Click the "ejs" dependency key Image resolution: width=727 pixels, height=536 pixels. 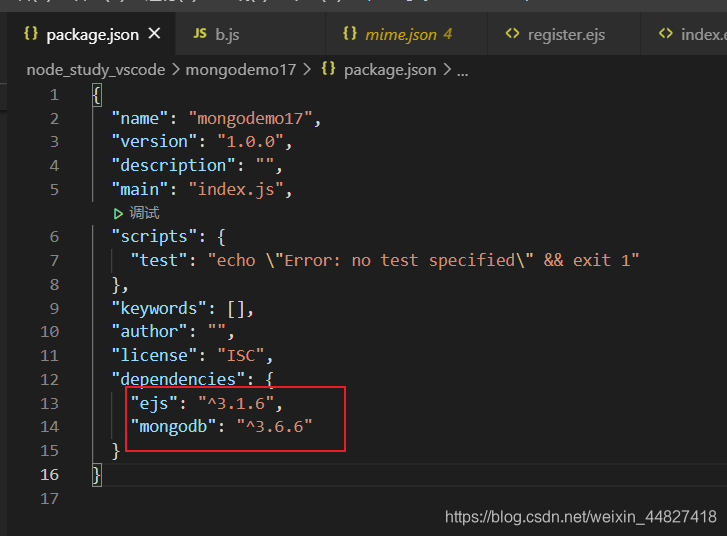pos(154,403)
